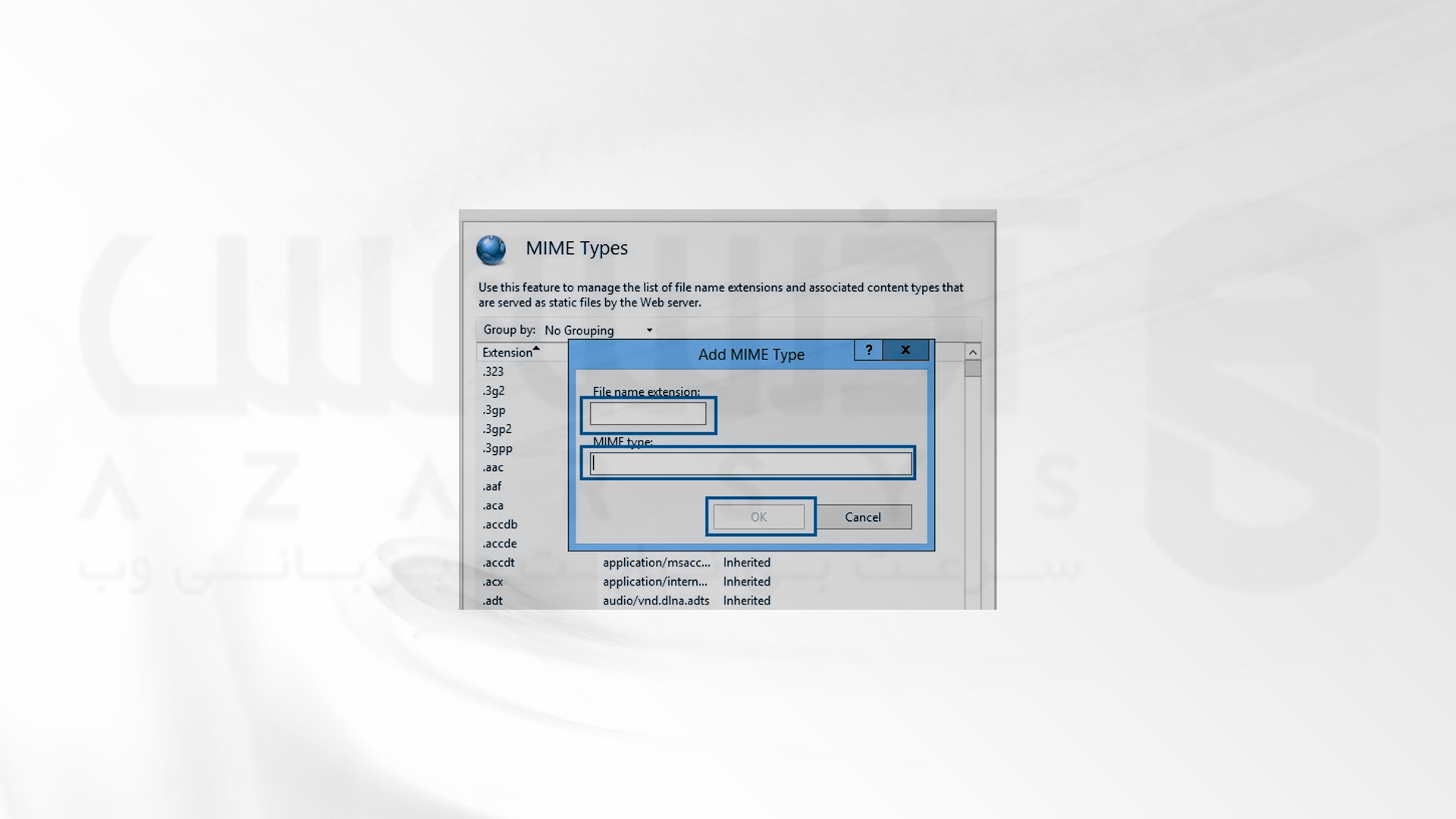Click the .accdb extension list entry

(498, 524)
